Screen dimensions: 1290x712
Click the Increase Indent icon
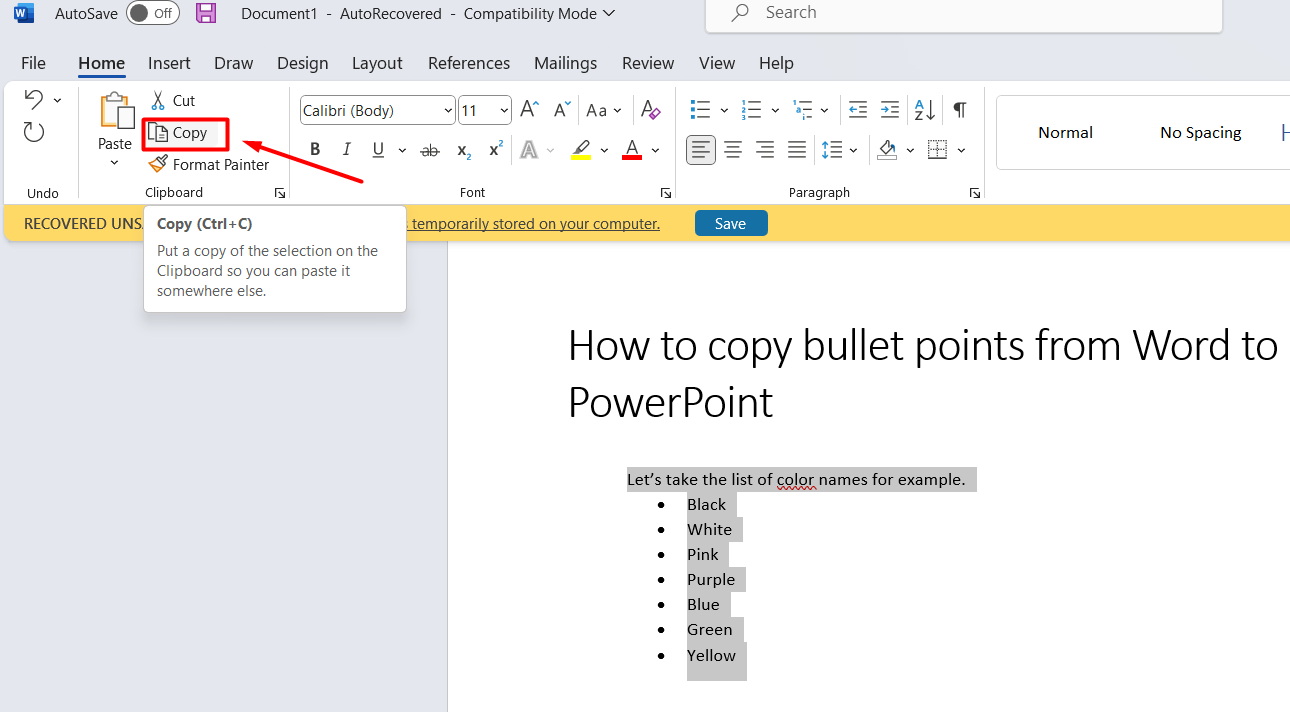pos(890,110)
